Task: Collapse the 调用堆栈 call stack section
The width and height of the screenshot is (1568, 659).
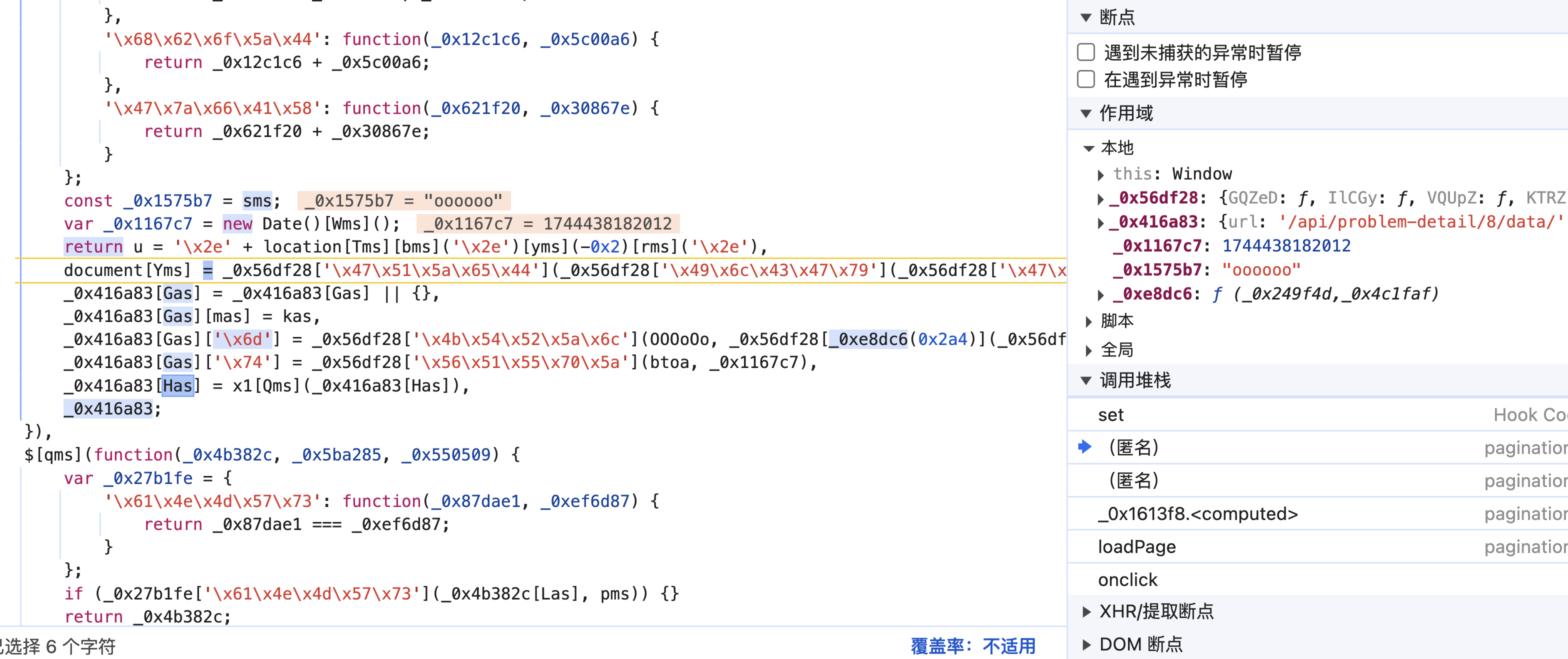Action: point(1086,380)
